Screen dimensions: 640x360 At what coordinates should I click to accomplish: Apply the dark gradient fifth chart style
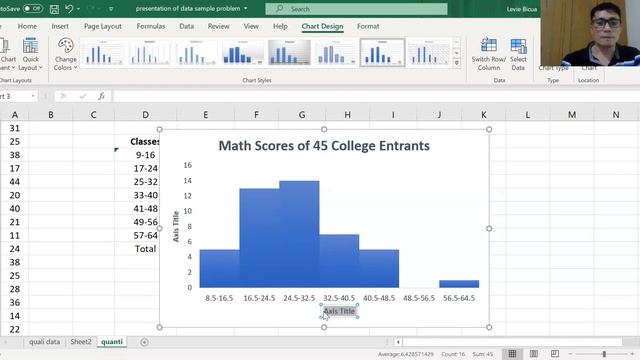click(289, 53)
